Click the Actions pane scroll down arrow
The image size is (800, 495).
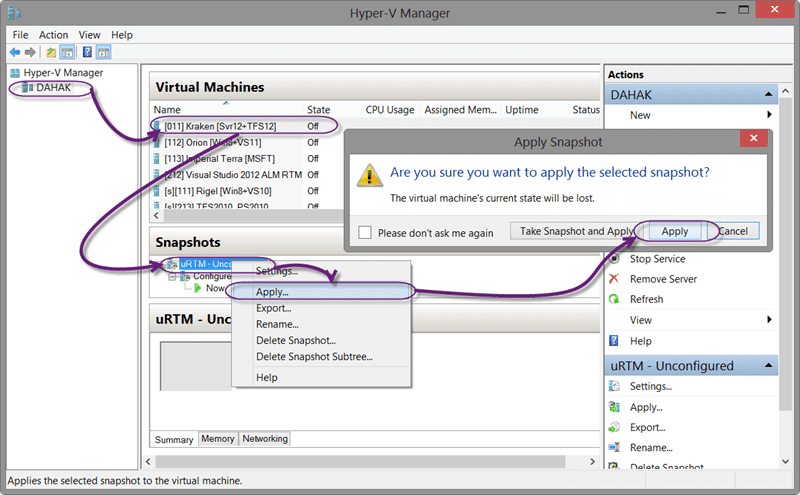click(786, 461)
